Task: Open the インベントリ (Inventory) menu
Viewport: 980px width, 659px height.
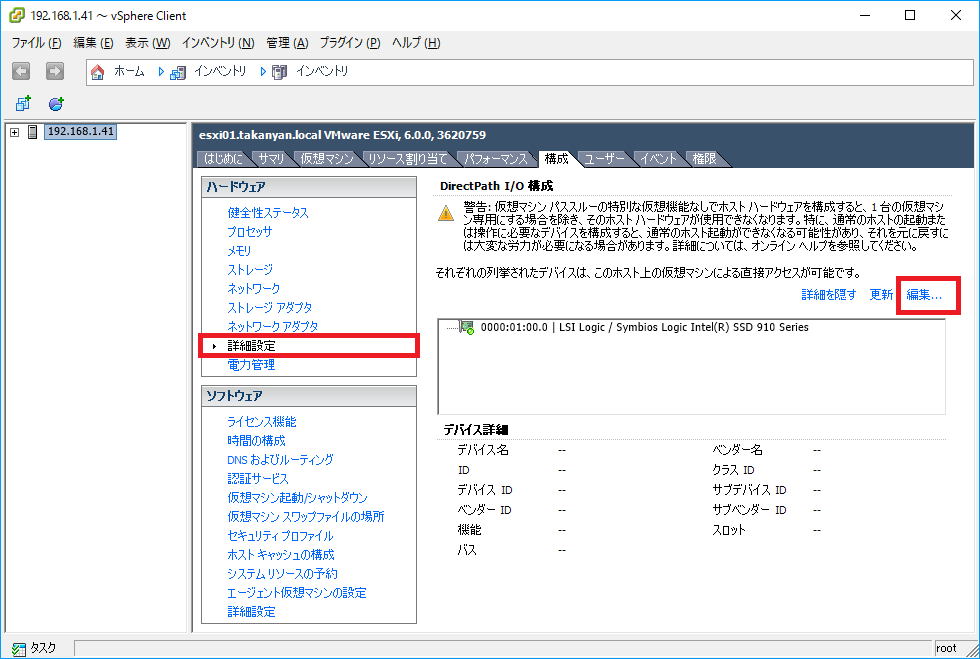Action: [x=218, y=43]
